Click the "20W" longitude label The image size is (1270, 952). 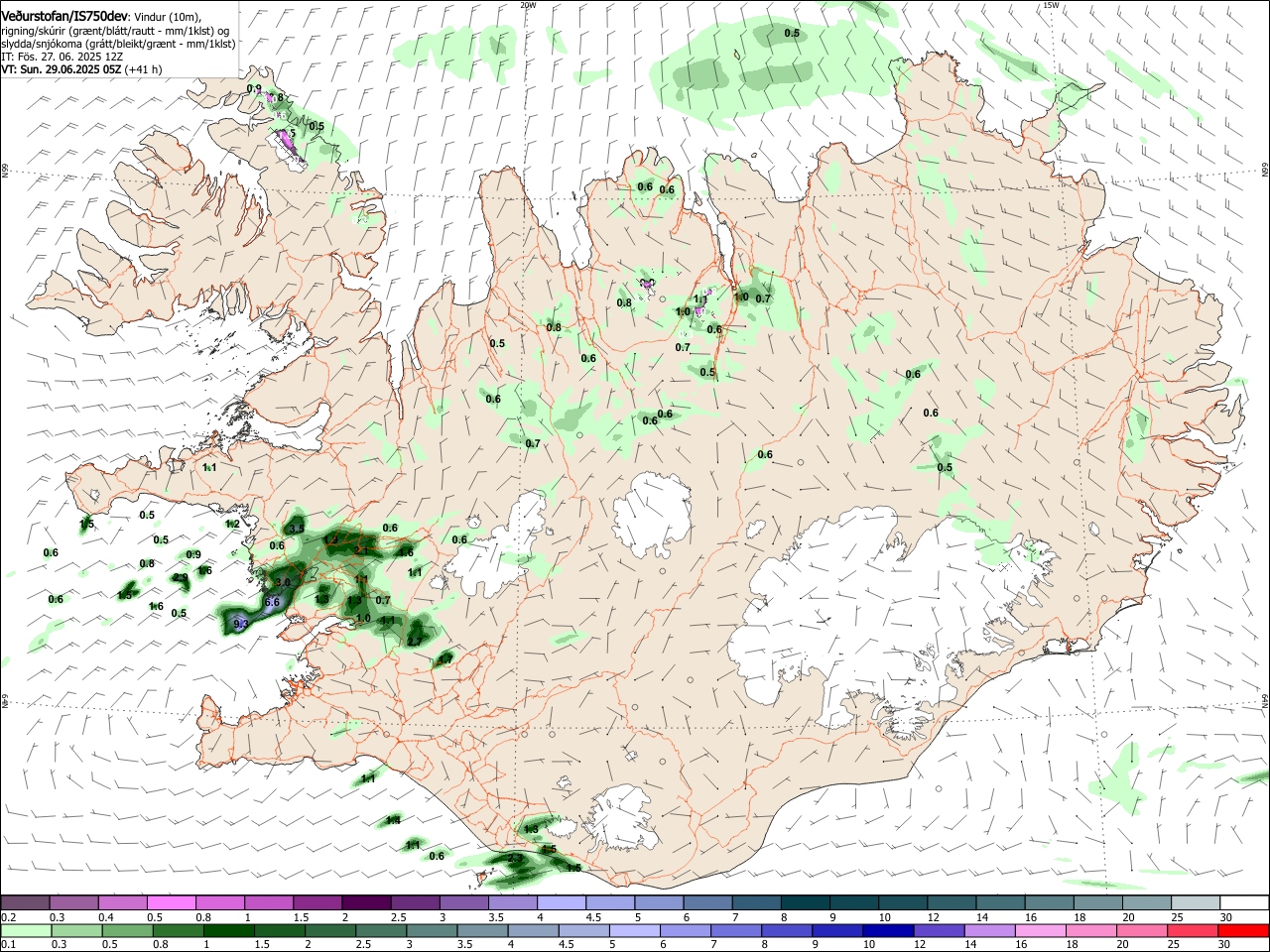point(528,5)
